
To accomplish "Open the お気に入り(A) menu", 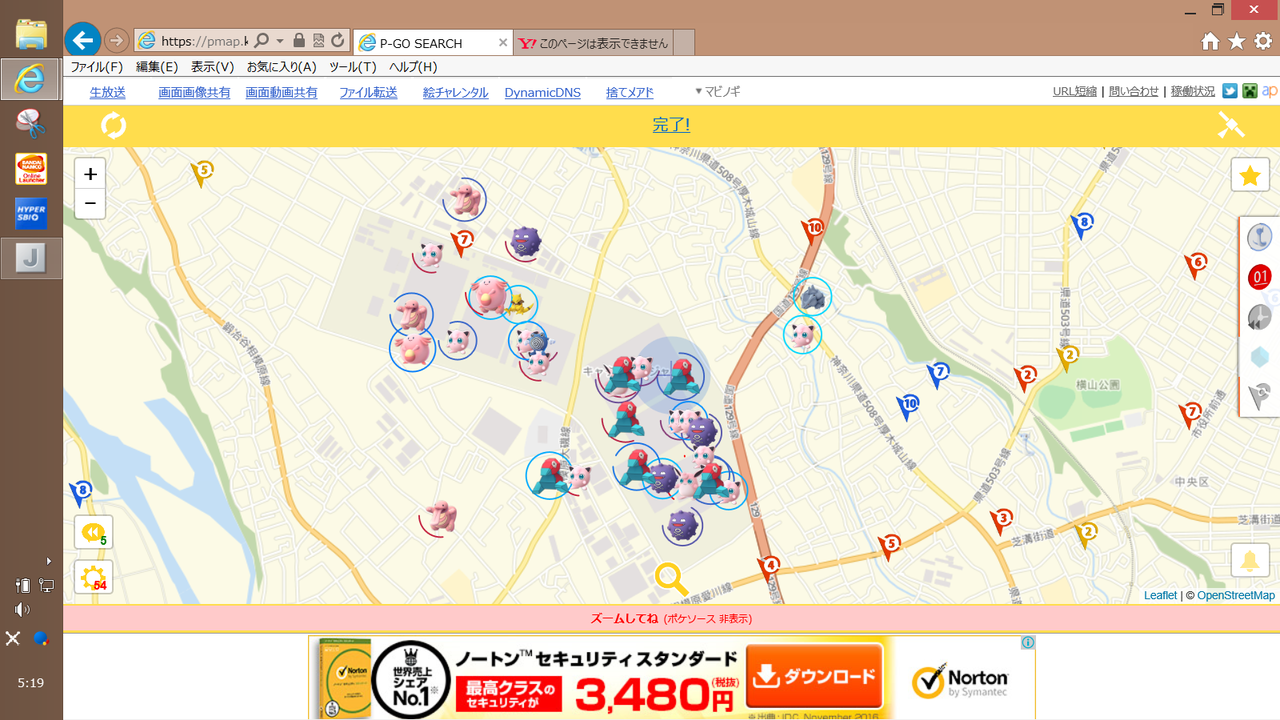I will pyautogui.click(x=281, y=67).
